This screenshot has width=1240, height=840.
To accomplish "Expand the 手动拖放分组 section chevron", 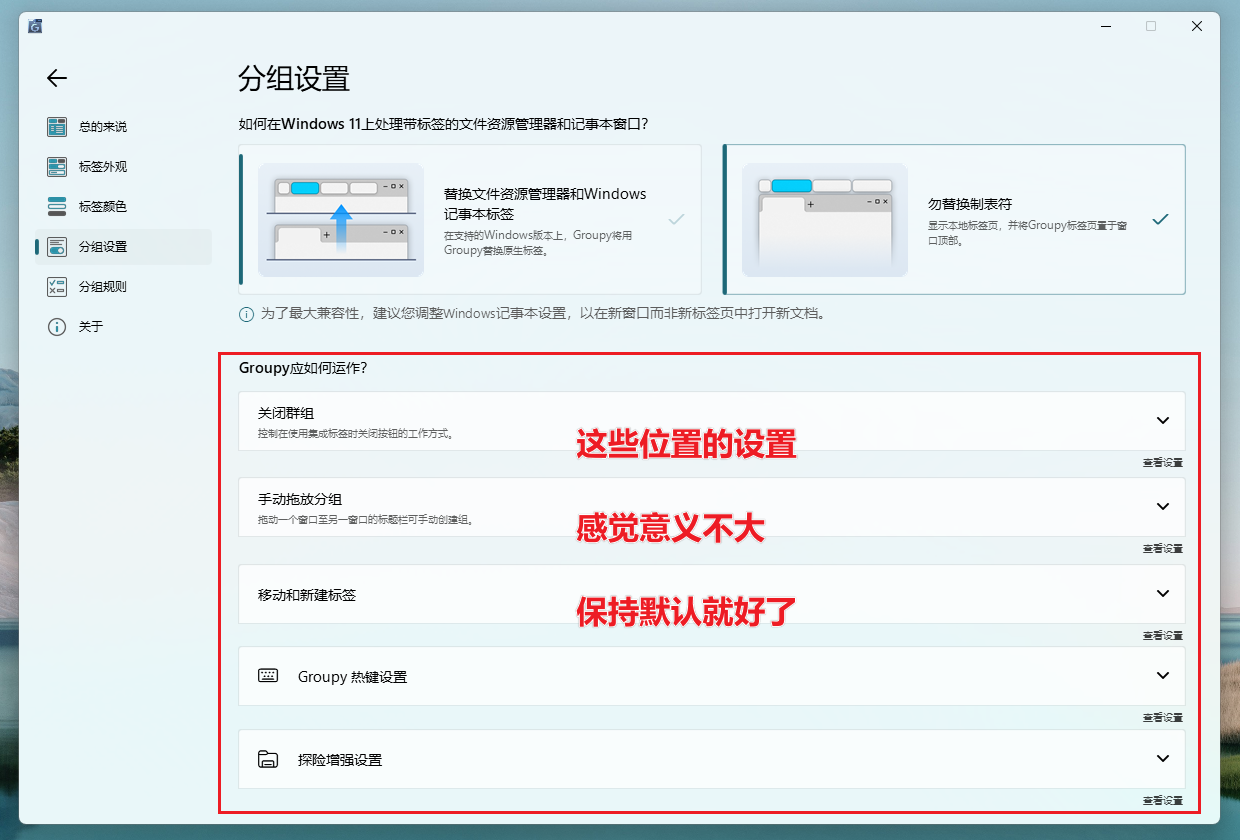I will tap(1162, 507).
